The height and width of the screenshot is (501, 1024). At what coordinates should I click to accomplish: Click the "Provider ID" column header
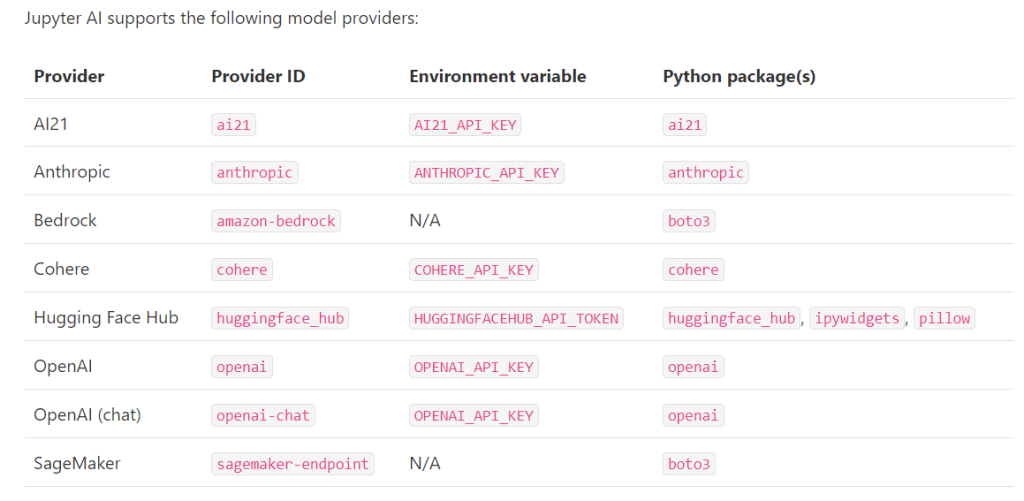[x=258, y=76]
